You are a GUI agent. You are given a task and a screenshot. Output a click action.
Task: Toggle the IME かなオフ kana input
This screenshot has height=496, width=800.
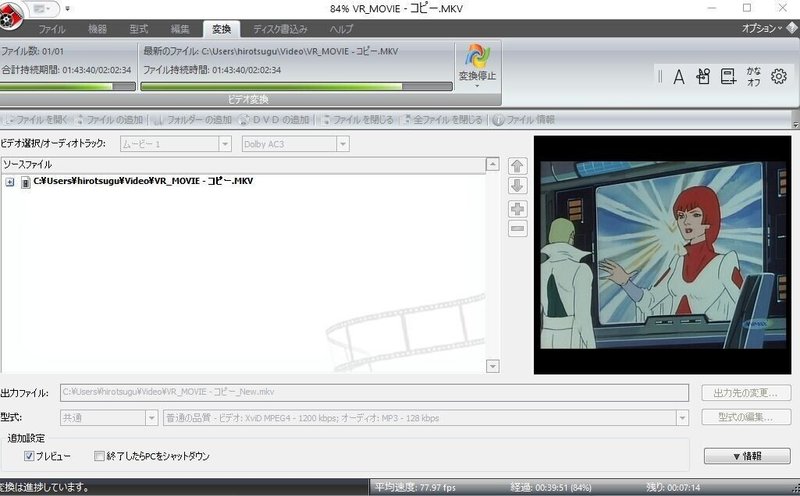[x=754, y=77]
